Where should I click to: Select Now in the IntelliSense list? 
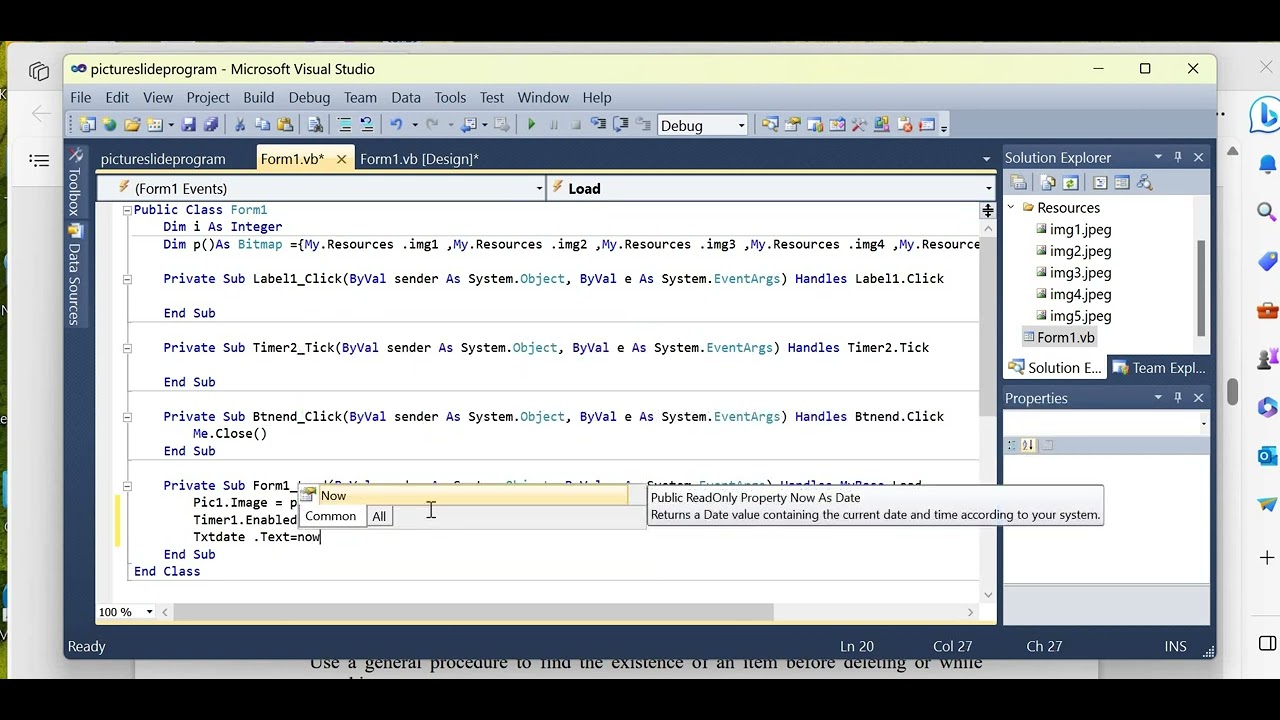pyautogui.click(x=464, y=496)
